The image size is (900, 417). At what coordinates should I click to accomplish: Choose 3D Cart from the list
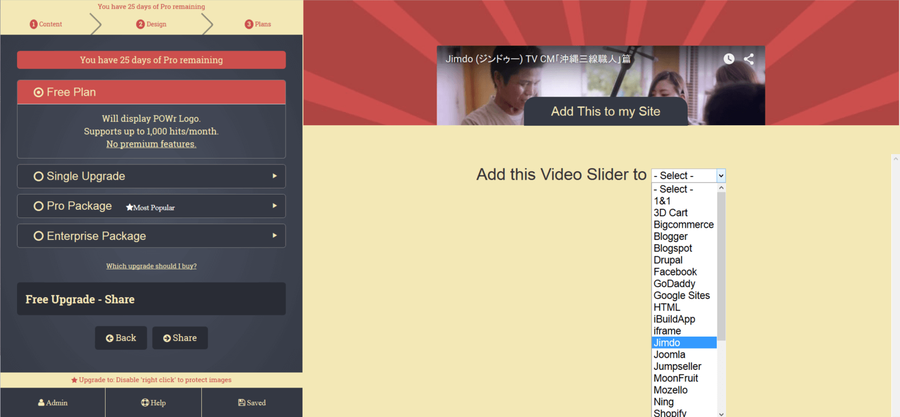point(684,213)
